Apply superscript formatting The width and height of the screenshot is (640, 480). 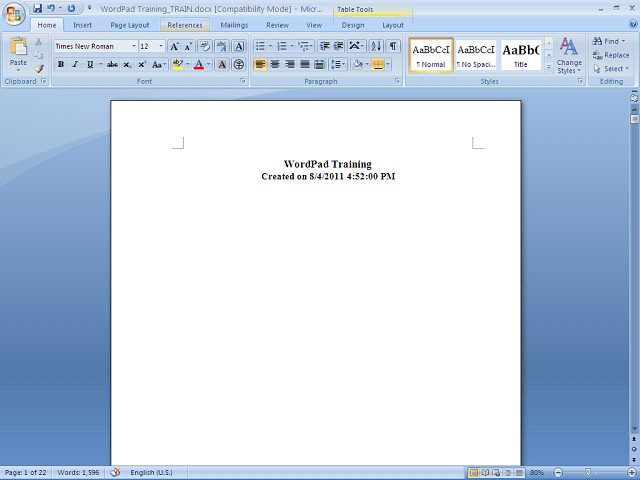[x=142, y=64]
